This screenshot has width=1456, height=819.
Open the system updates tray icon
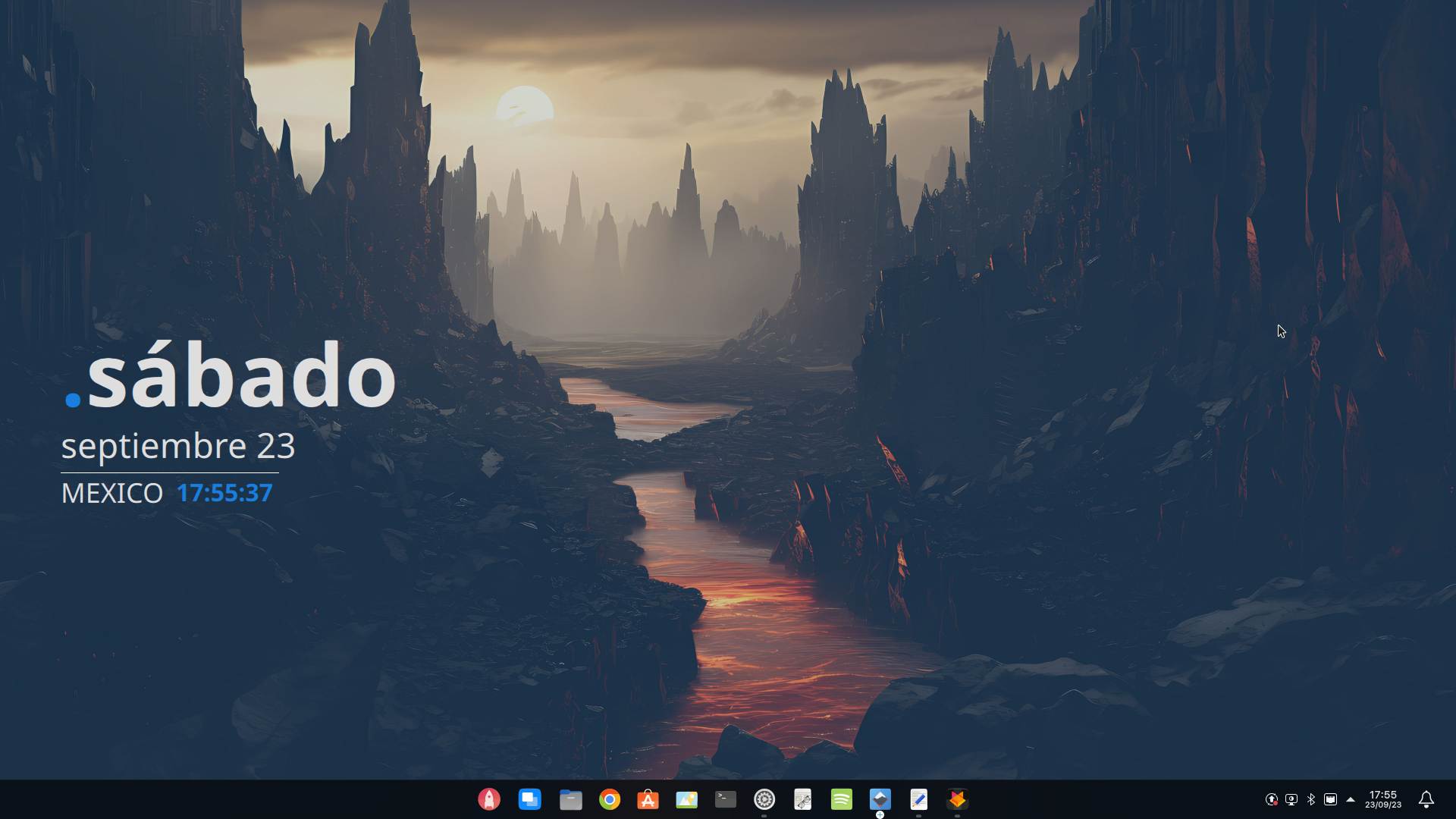[1272, 799]
